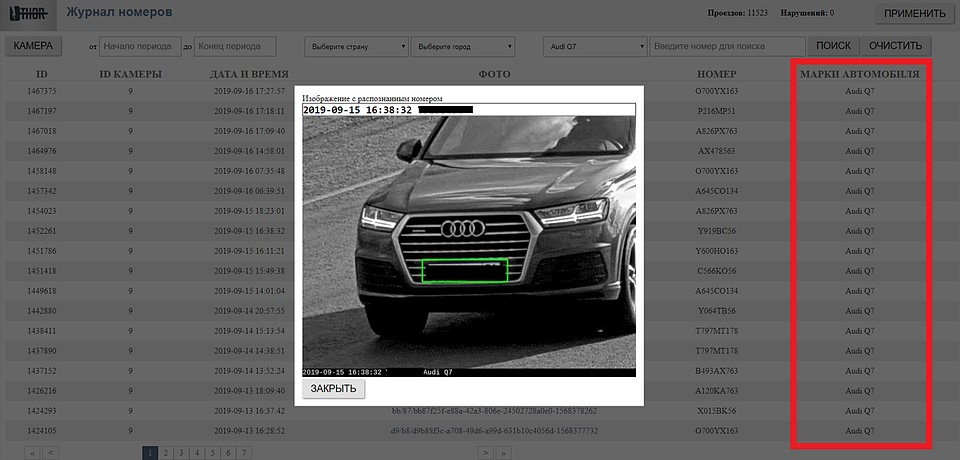The image size is (960, 460).
Task: Open page 3 of the journal
Action: (x=181, y=453)
